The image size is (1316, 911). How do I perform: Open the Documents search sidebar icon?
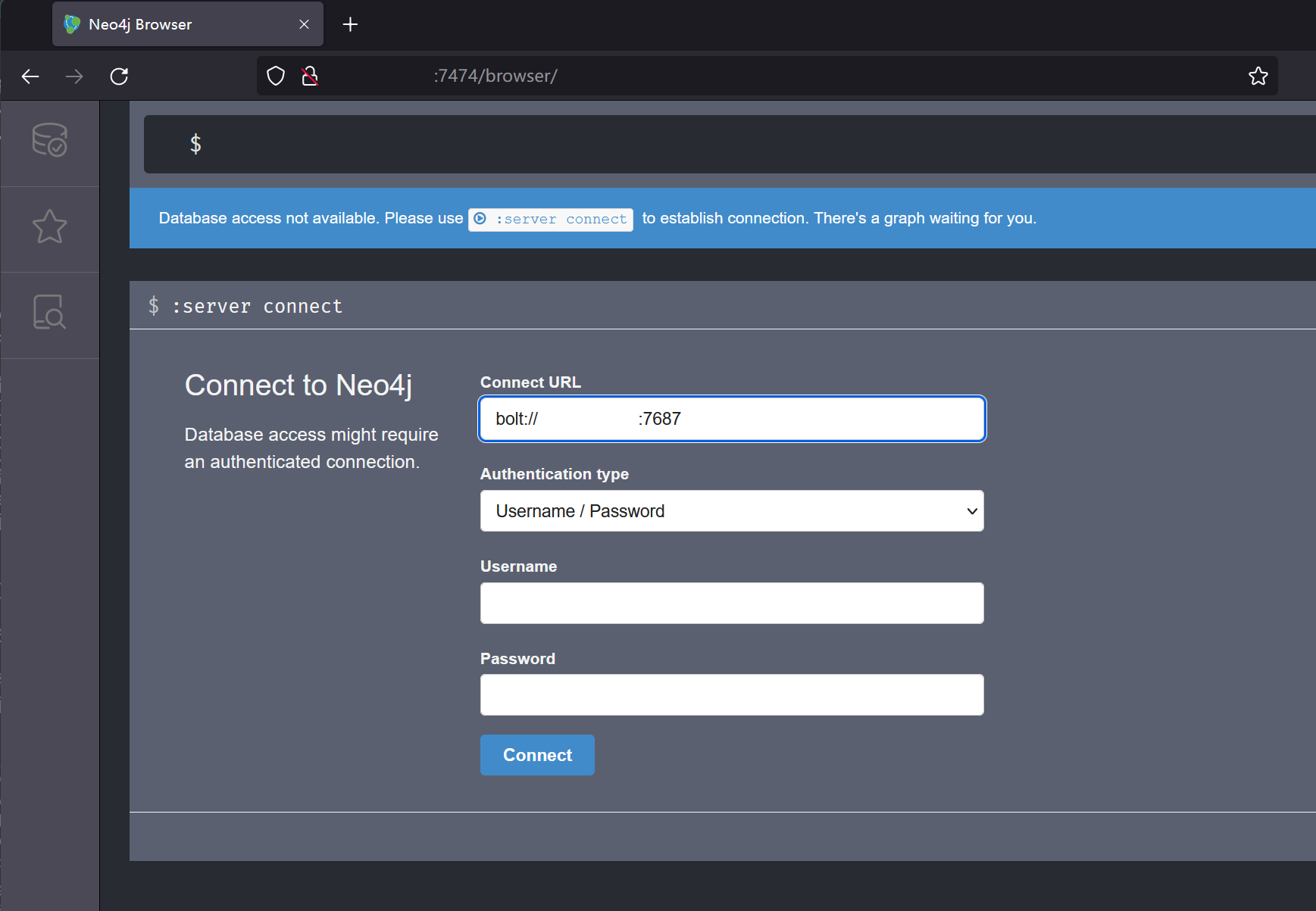[x=49, y=312]
